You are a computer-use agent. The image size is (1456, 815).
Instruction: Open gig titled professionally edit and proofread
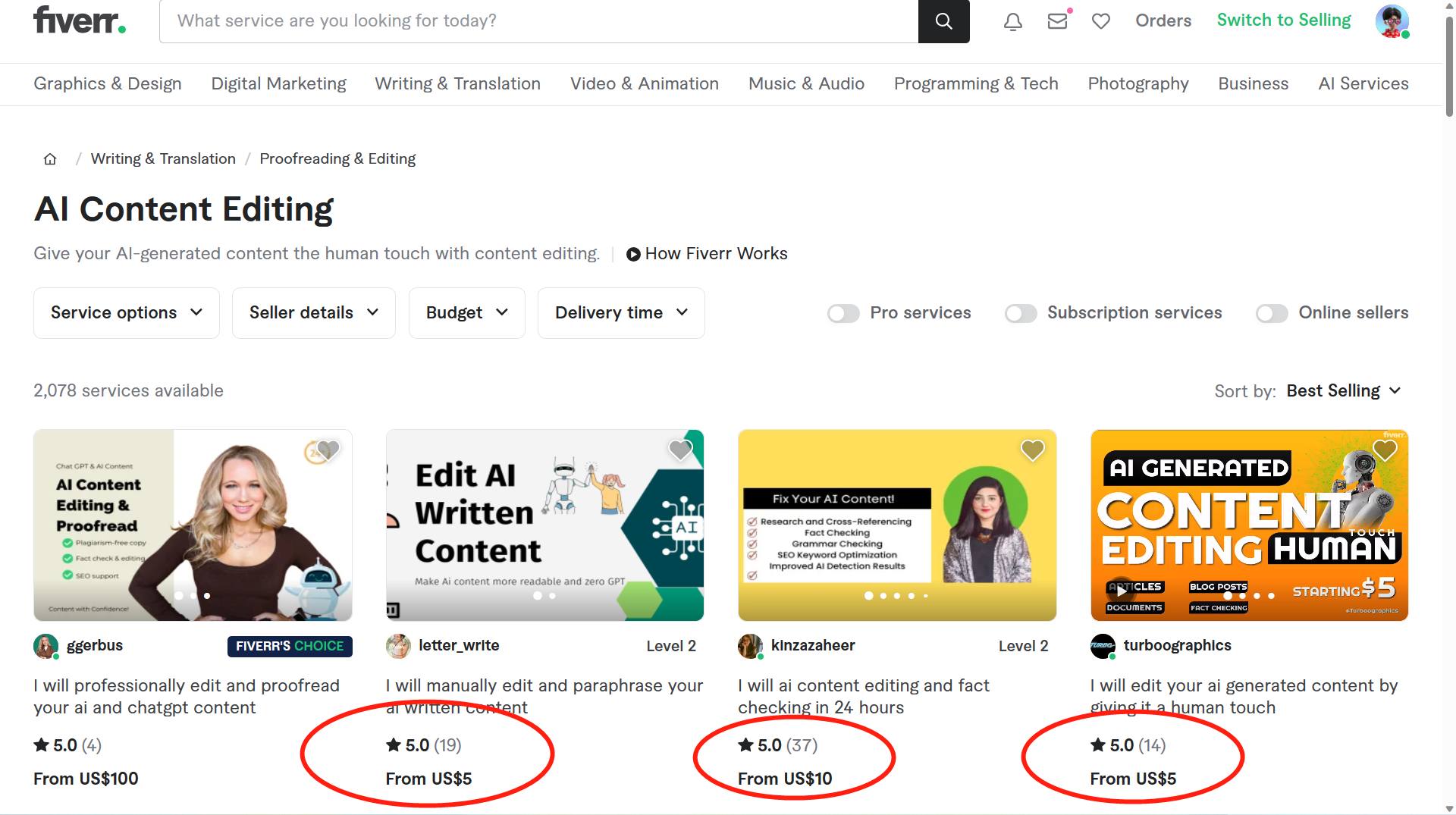coord(187,697)
